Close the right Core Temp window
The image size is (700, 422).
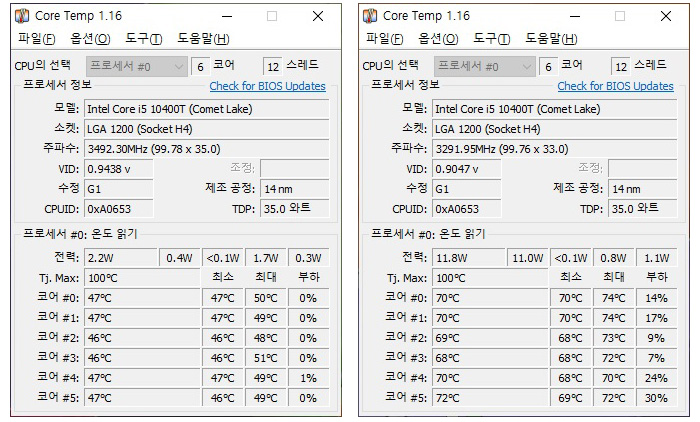tap(665, 16)
